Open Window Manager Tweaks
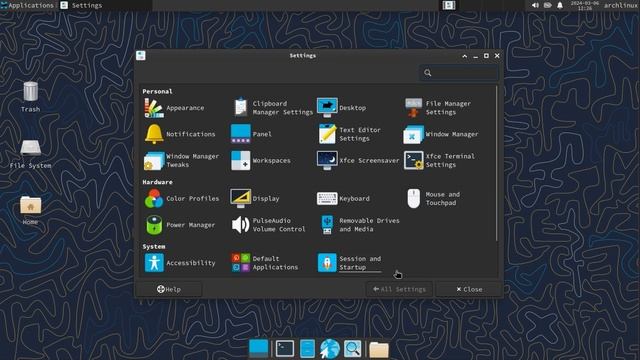 coord(182,160)
